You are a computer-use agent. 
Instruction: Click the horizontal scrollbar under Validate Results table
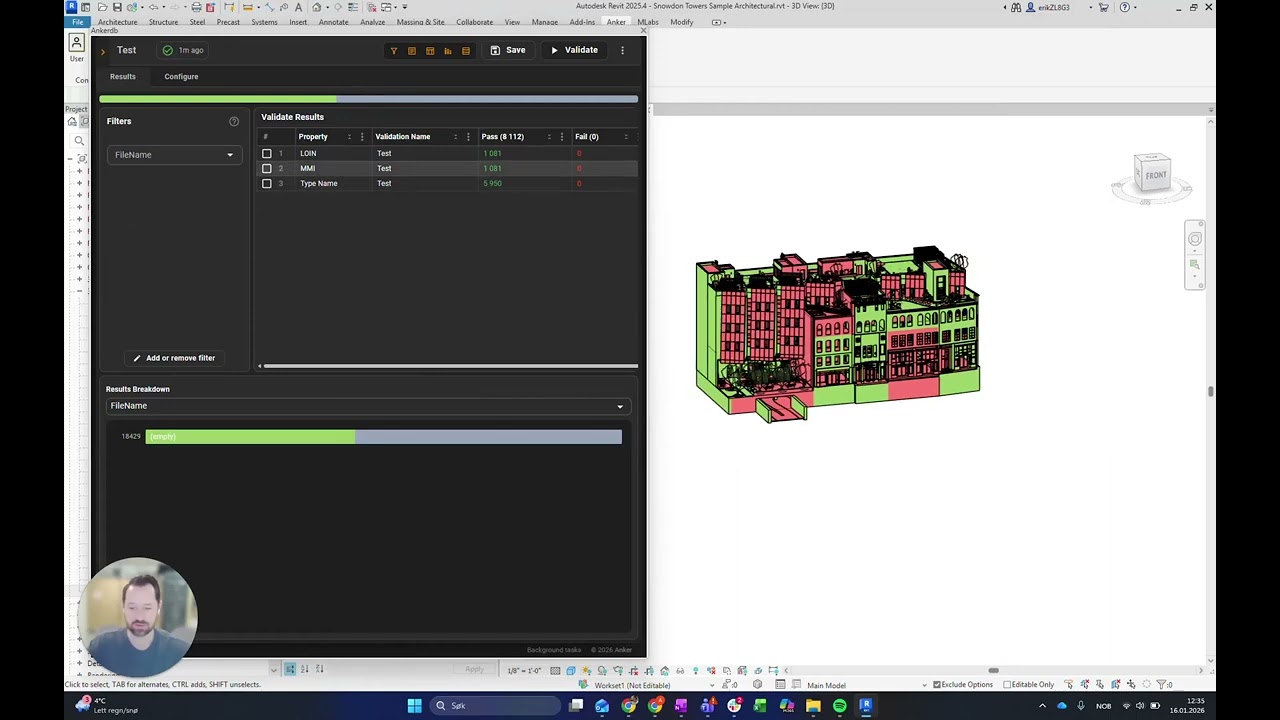[x=448, y=366]
